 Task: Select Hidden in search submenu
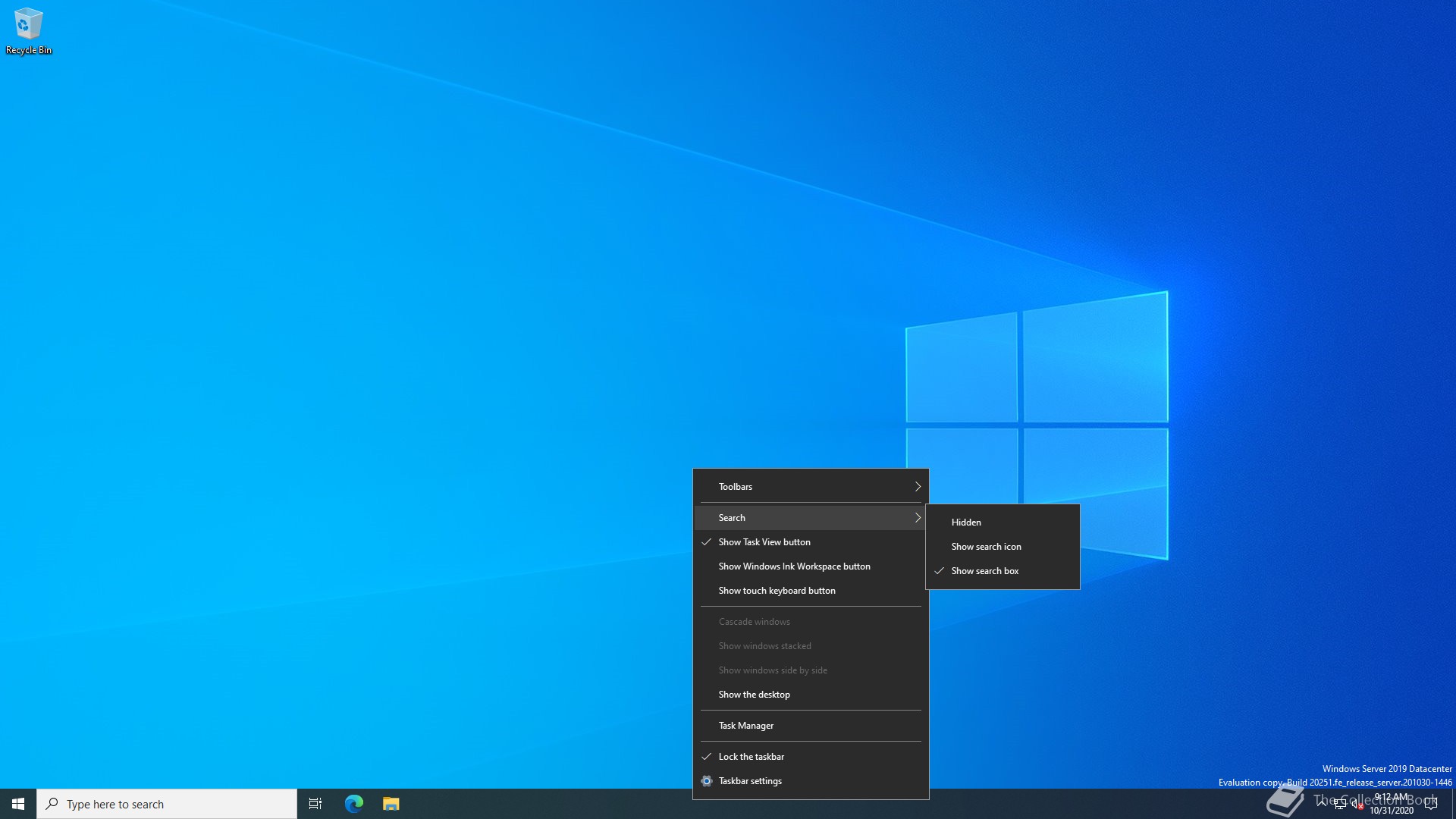(x=966, y=522)
